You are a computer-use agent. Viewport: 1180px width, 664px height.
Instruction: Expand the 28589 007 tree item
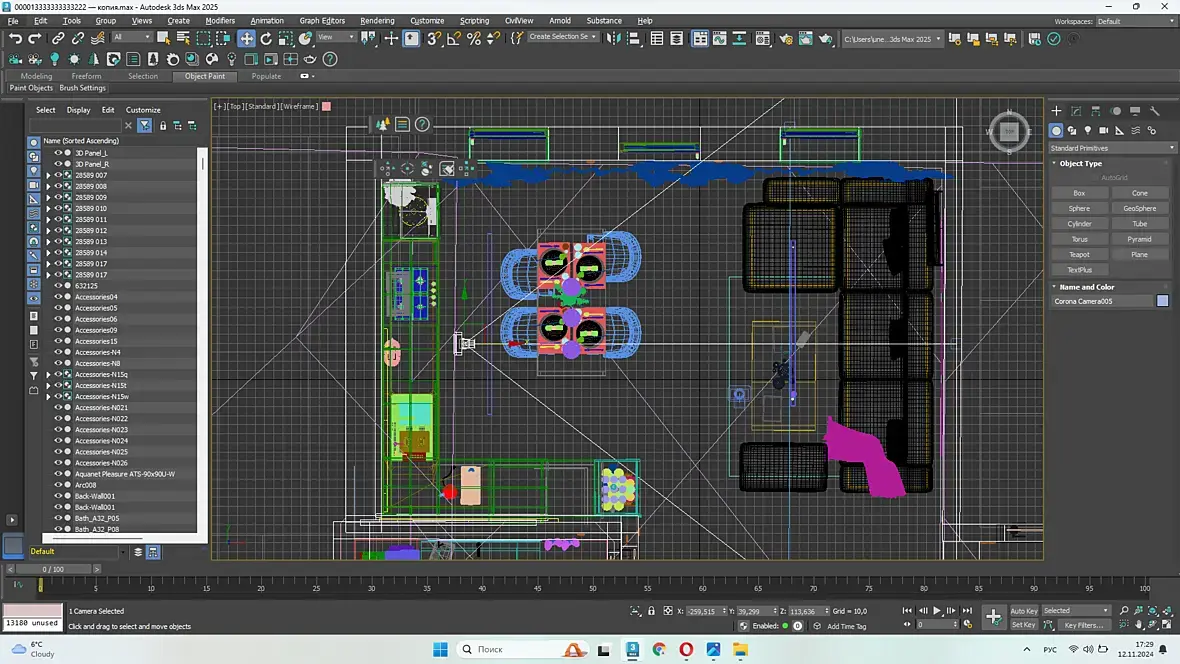click(48, 175)
